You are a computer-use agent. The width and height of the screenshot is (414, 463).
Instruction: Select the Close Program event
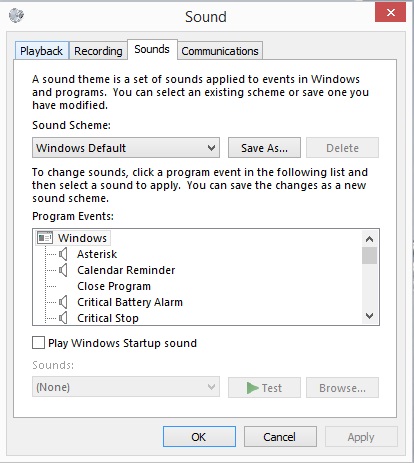tap(114, 286)
